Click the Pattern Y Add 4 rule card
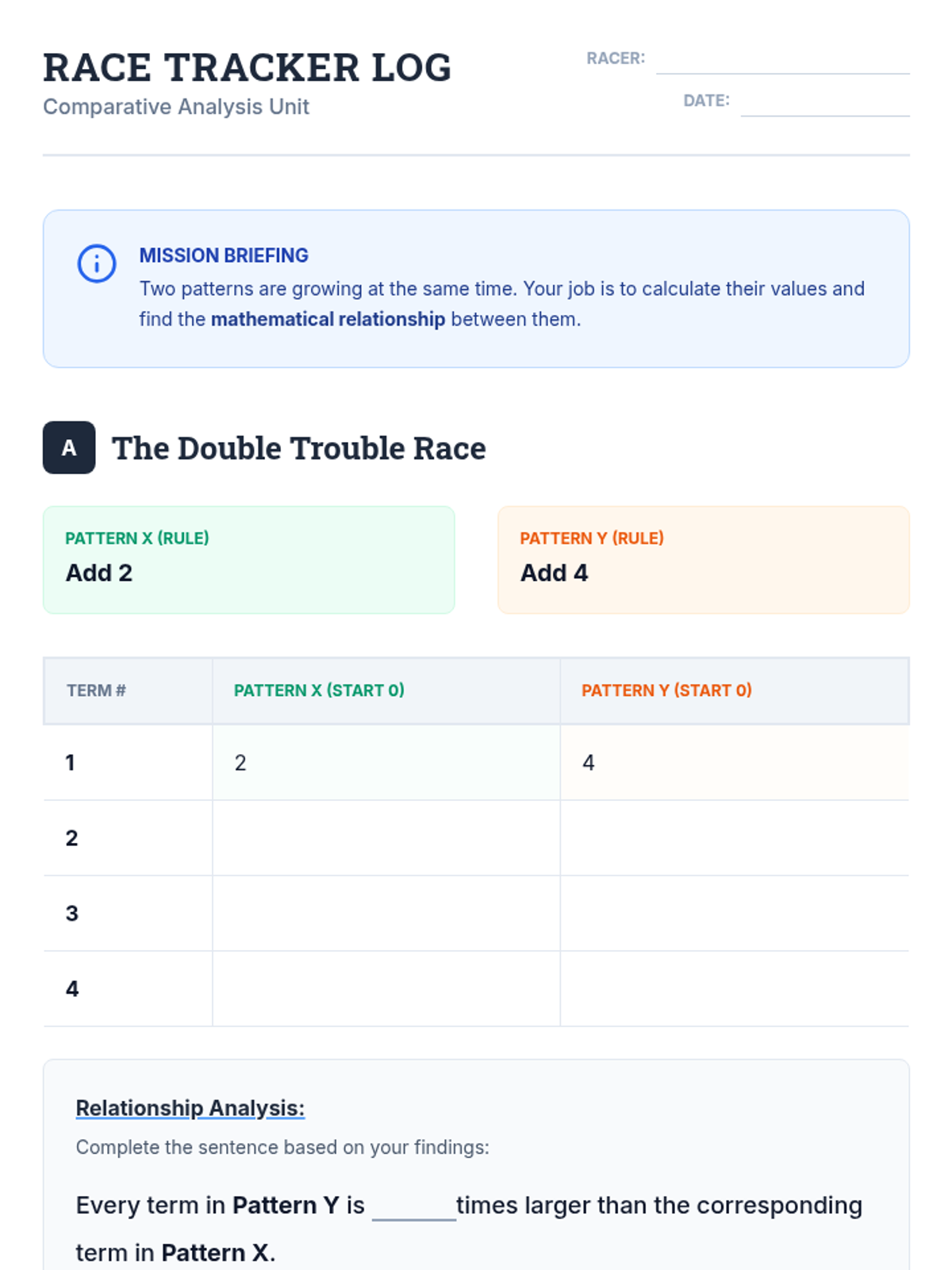Image resolution: width=952 pixels, height=1270 pixels. coord(703,560)
